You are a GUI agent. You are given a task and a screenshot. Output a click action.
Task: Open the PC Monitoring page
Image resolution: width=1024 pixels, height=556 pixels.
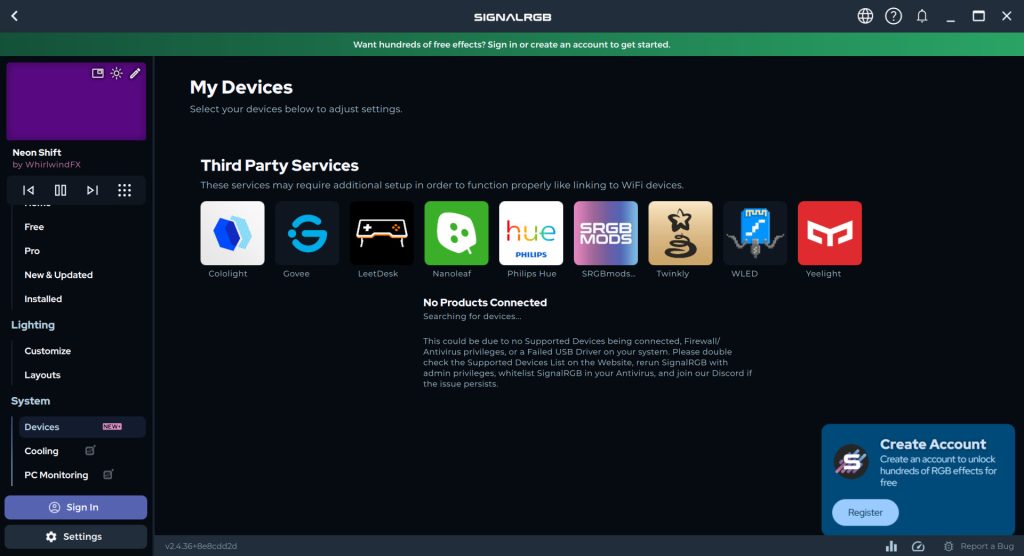56,475
